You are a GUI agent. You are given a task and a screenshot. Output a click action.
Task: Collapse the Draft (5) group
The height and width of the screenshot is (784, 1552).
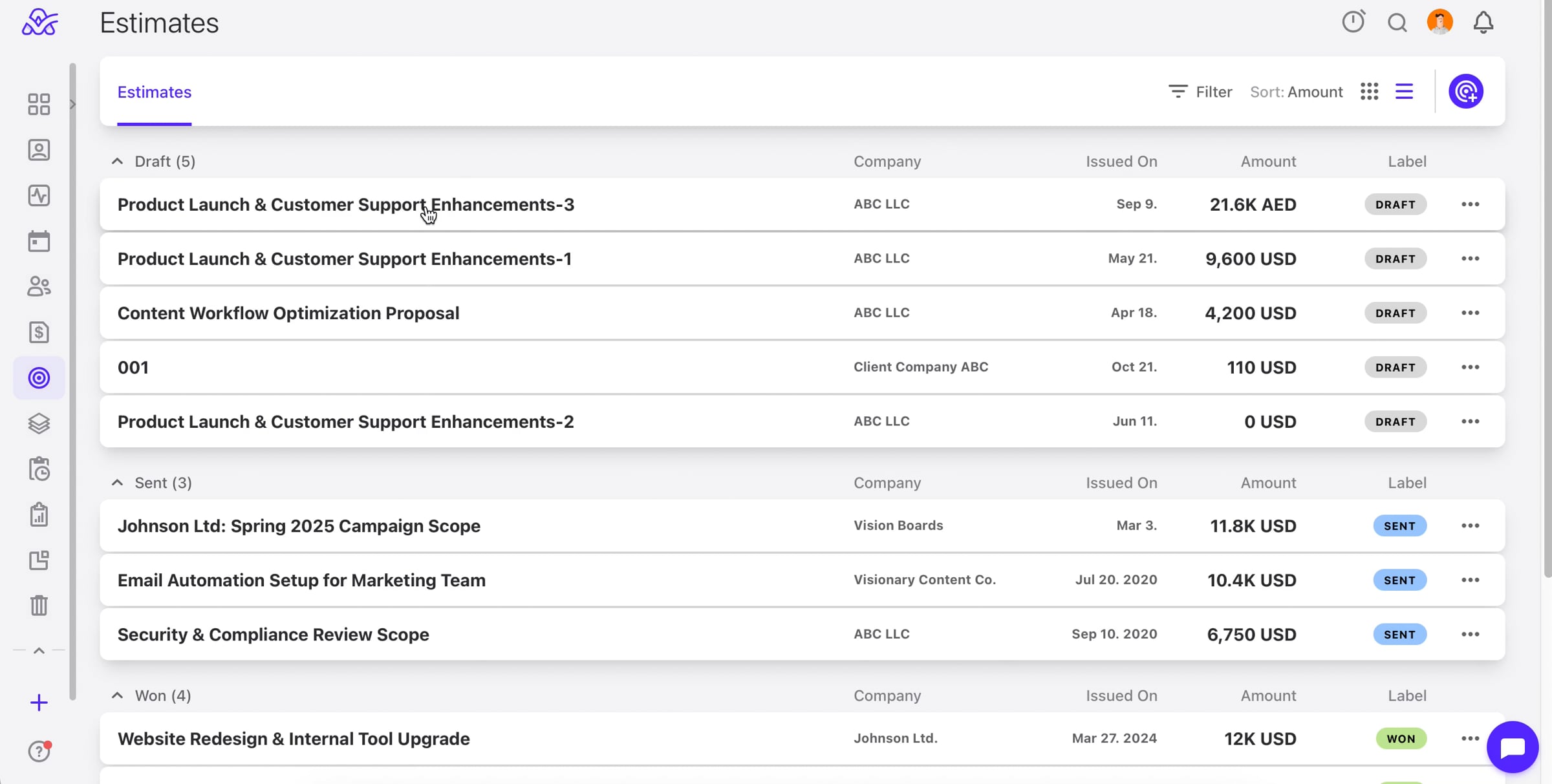click(x=117, y=162)
